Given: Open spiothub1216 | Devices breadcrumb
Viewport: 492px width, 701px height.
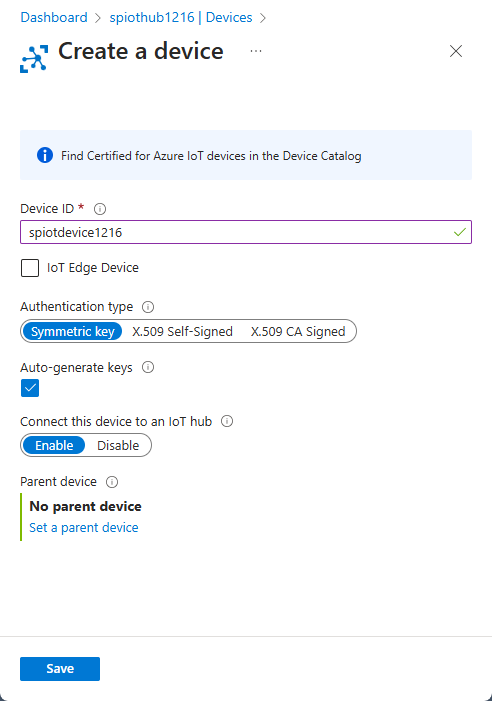Looking at the screenshot, I should [x=181, y=17].
